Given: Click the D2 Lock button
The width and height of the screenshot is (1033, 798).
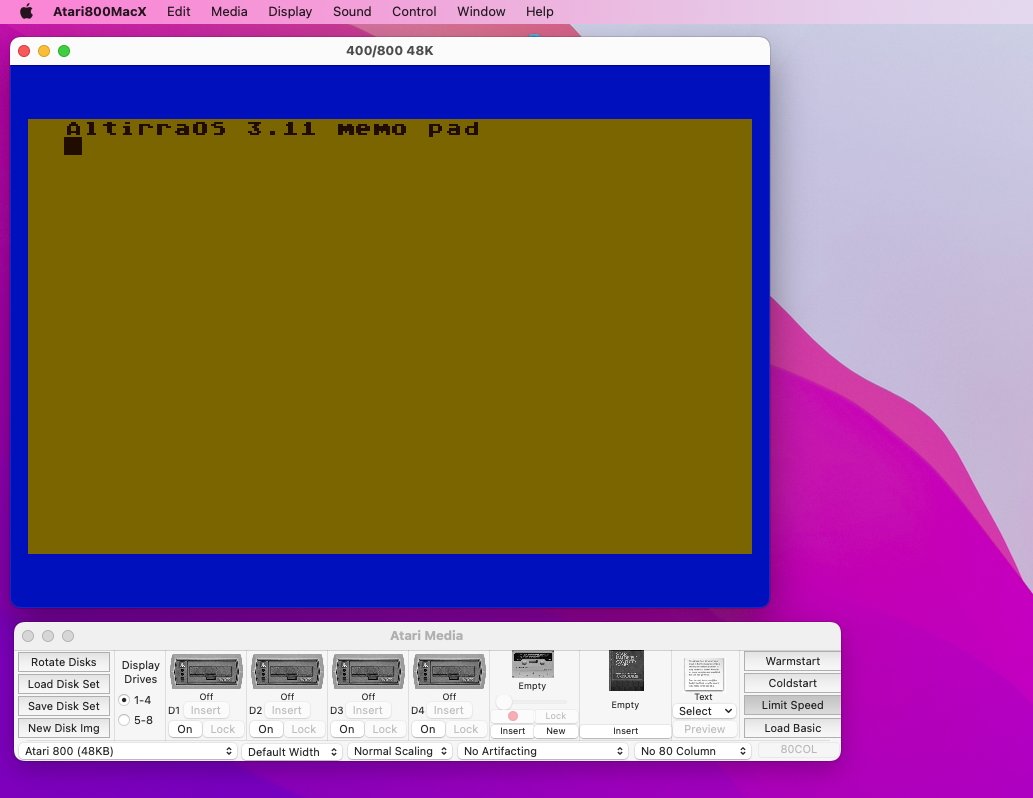Looking at the screenshot, I should tap(304, 729).
